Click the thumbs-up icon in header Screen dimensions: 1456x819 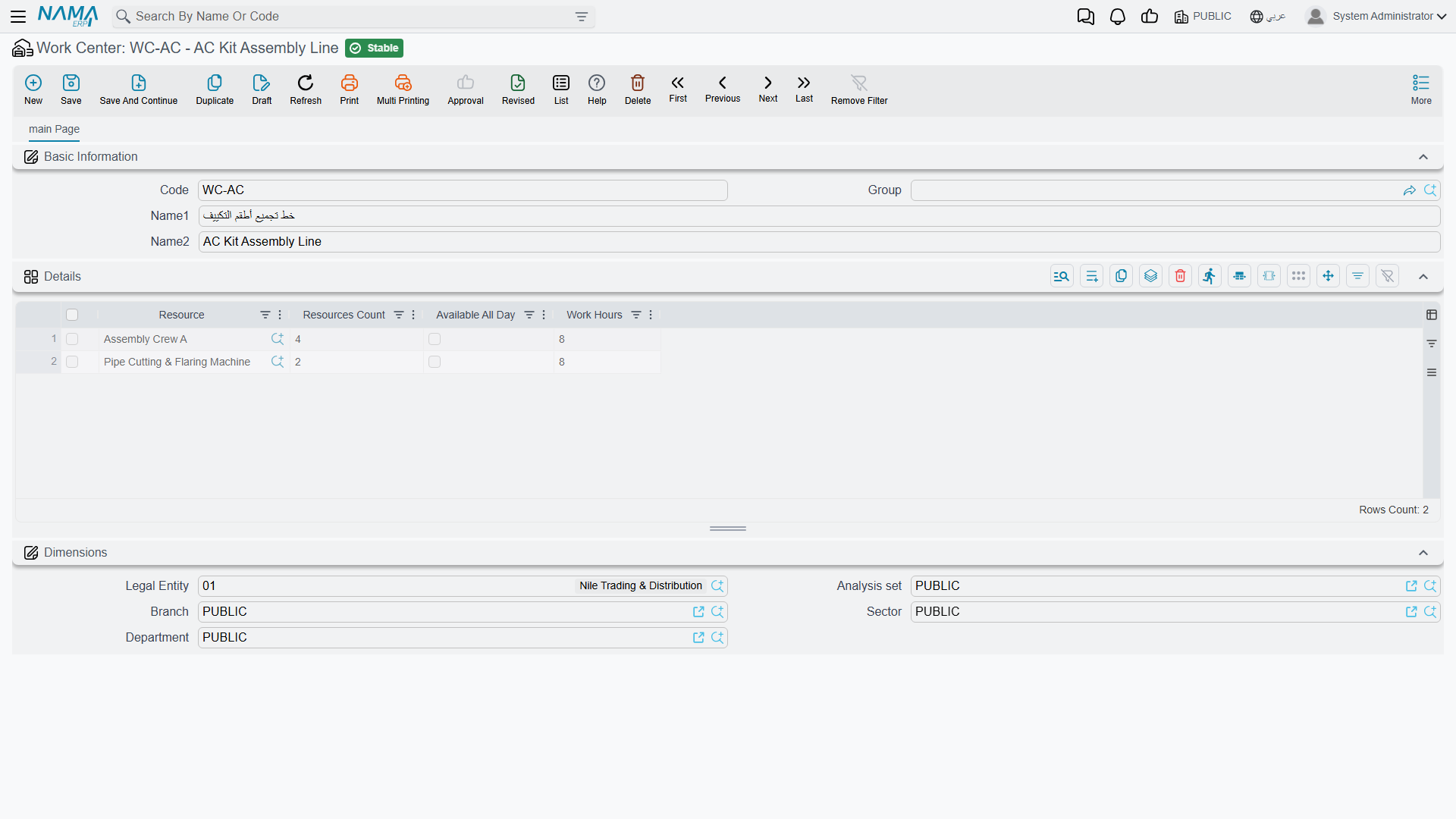tap(1150, 17)
